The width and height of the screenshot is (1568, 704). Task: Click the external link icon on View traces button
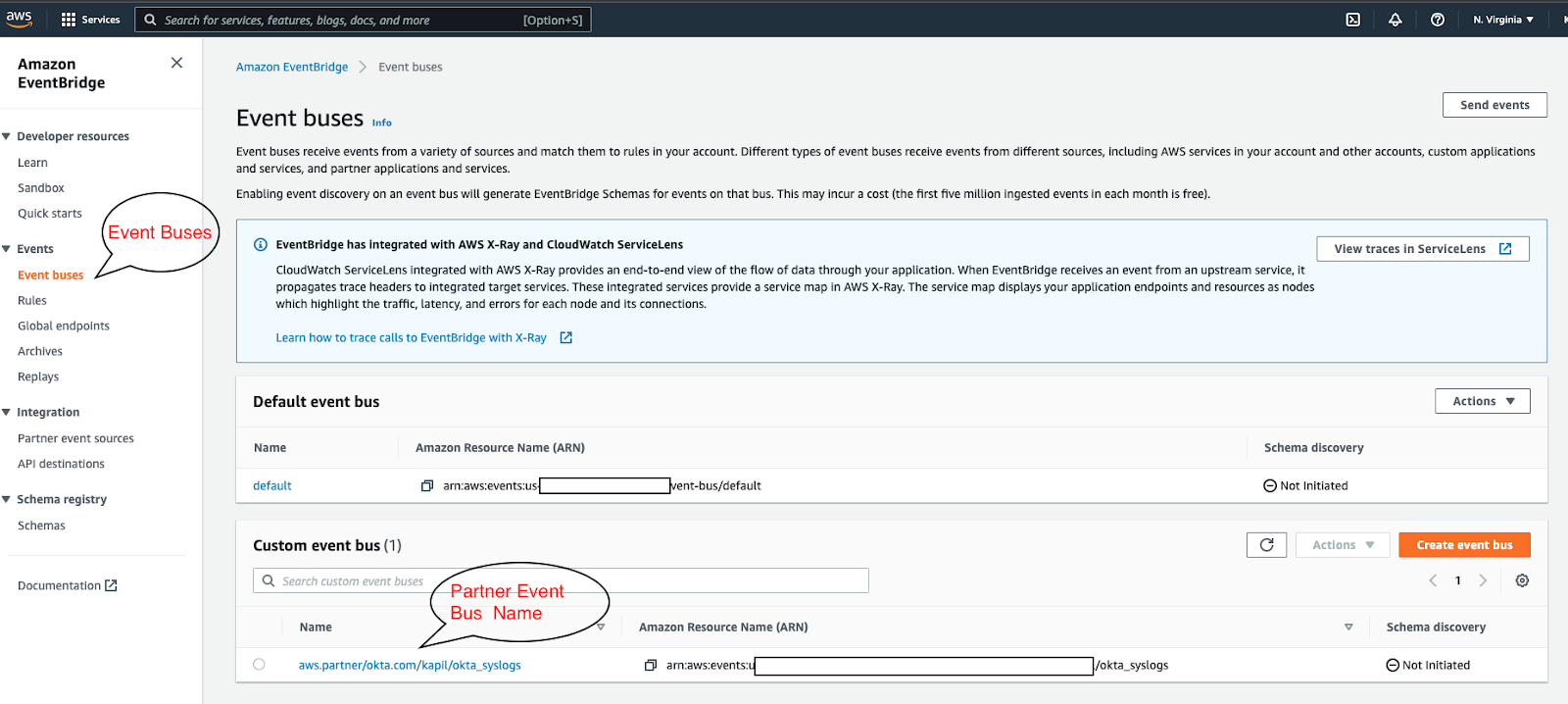click(x=1505, y=249)
